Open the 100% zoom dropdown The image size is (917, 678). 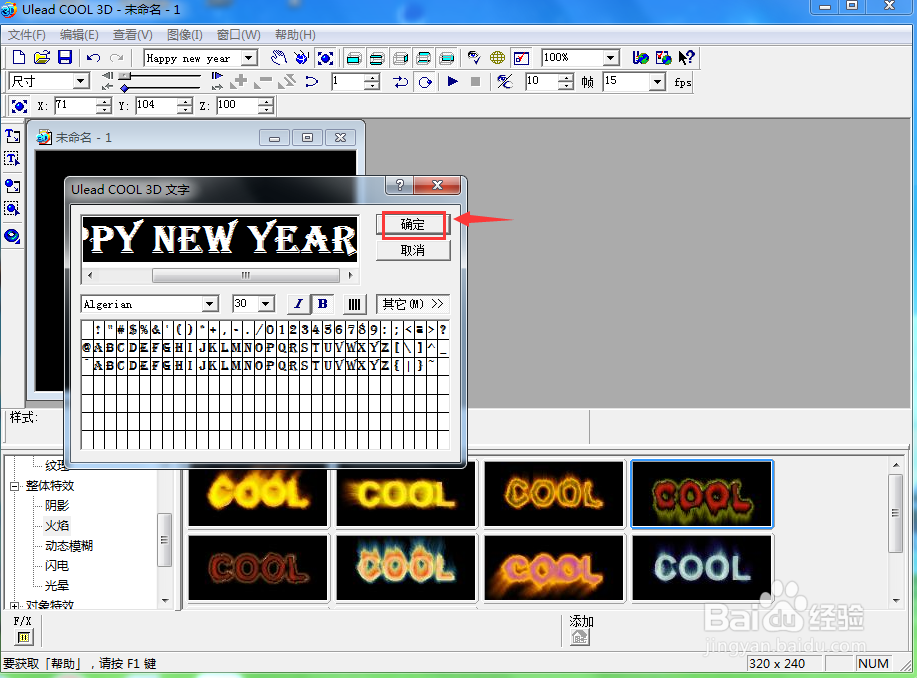click(x=611, y=57)
